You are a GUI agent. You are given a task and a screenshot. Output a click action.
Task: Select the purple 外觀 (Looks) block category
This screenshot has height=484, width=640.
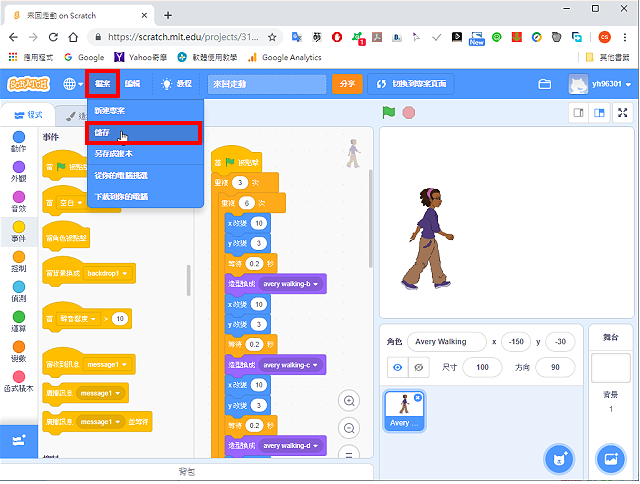click(19, 171)
